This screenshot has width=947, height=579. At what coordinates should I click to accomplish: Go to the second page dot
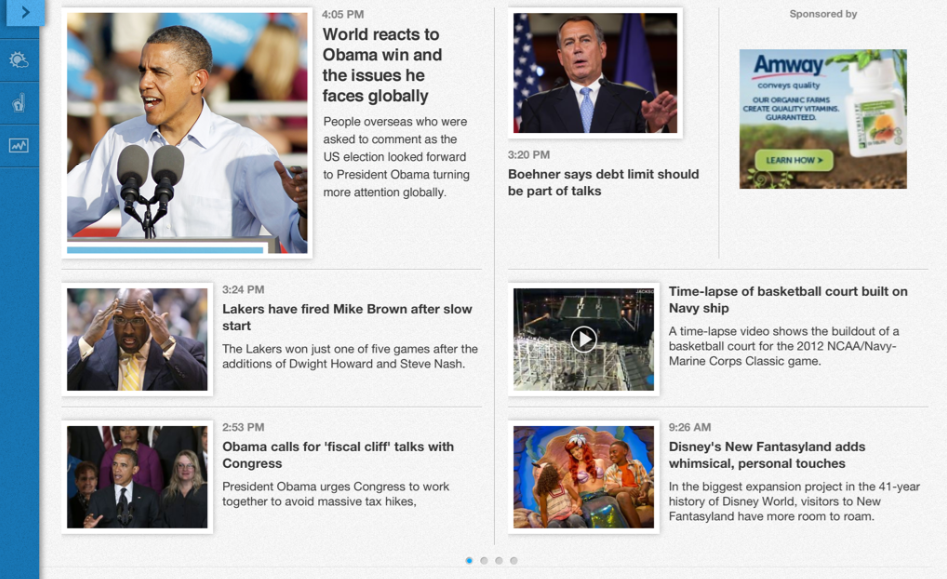point(484,561)
